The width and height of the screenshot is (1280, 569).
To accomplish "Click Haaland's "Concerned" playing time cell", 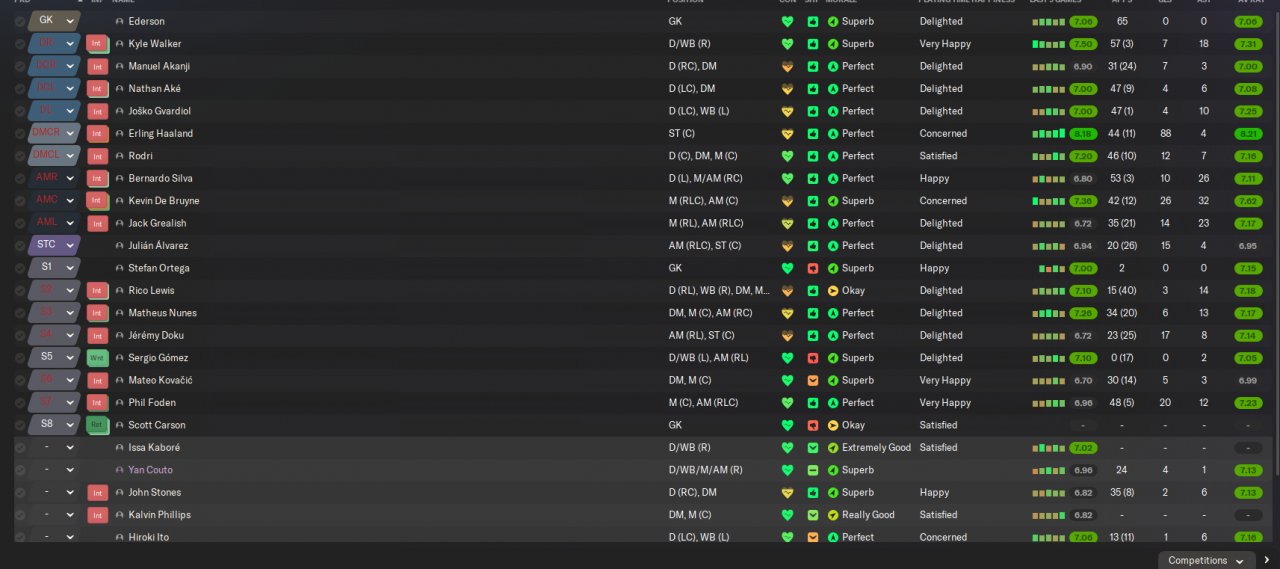I will click(x=943, y=133).
